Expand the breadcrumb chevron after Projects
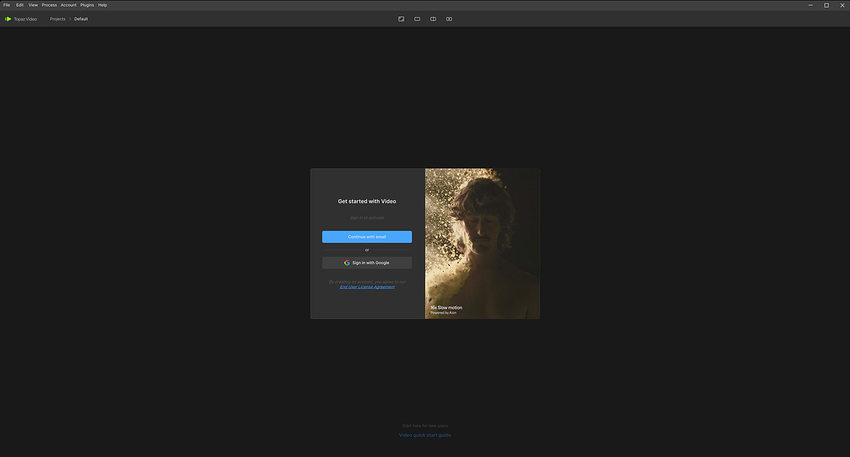The height and width of the screenshot is (457, 850). coord(70,19)
